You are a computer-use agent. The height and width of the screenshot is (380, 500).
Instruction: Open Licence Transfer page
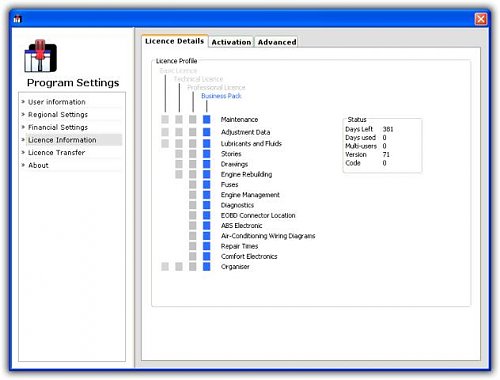[57, 153]
